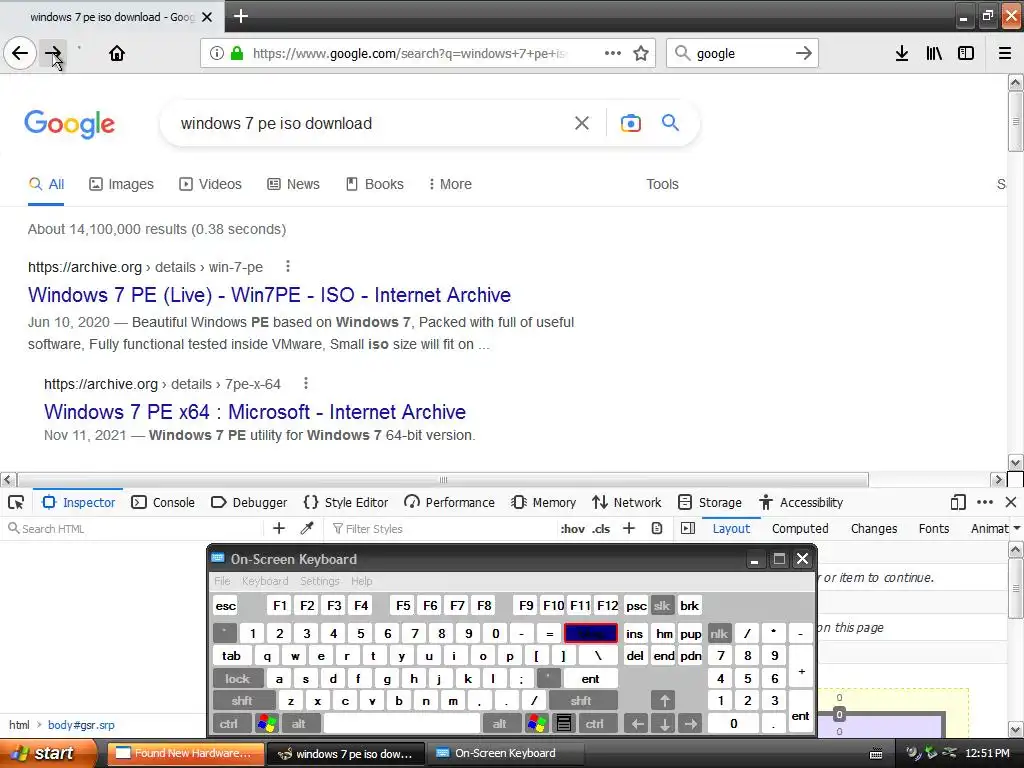
Task: Click the page vertical scrollbar down arrow
Action: tap(1015, 462)
